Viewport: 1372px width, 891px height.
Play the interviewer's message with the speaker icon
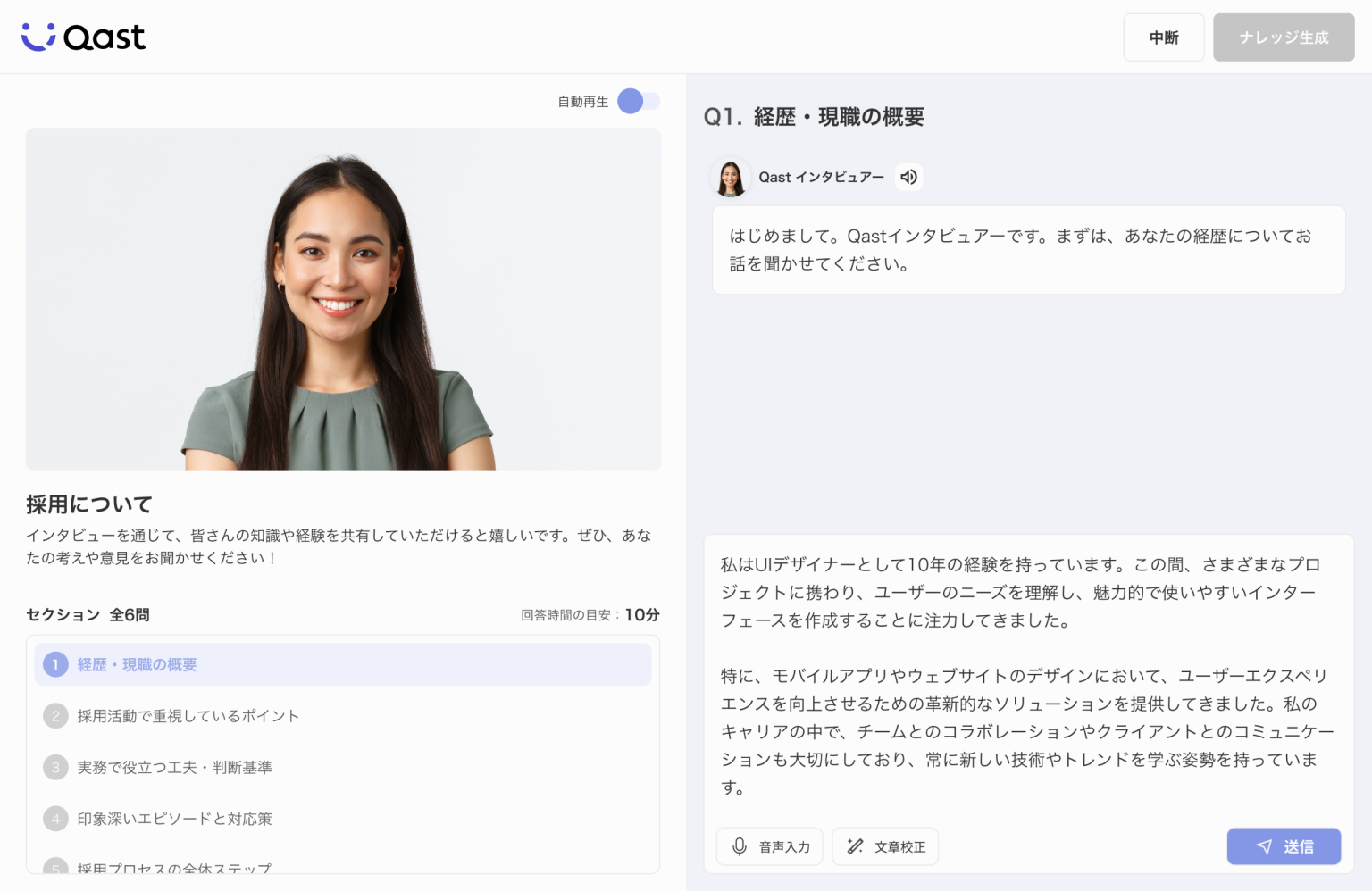tap(908, 177)
